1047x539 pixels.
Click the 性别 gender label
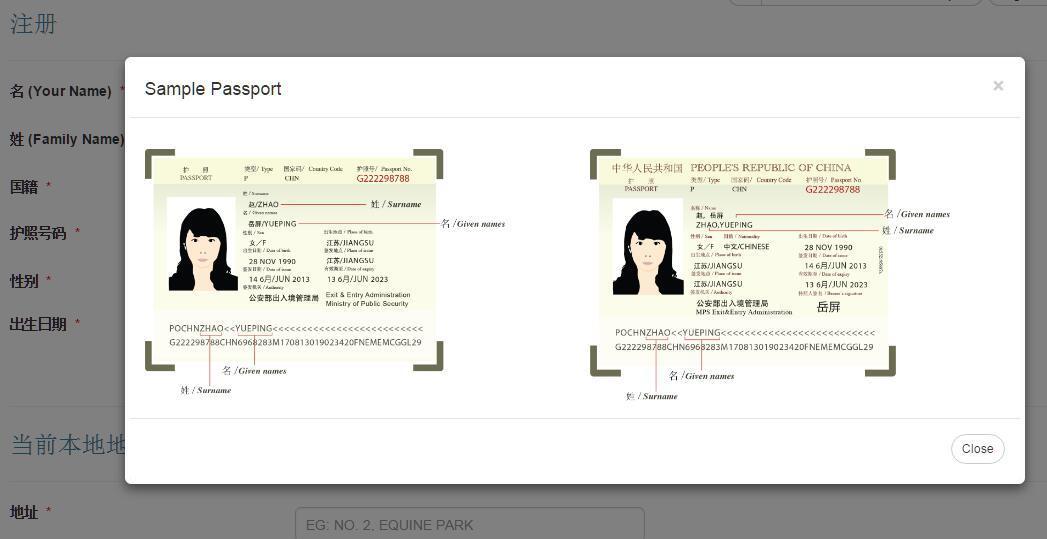(24, 281)
